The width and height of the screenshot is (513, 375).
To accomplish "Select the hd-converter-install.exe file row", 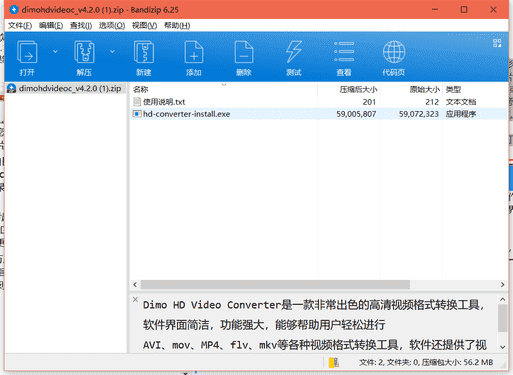I will click(318, 114).
